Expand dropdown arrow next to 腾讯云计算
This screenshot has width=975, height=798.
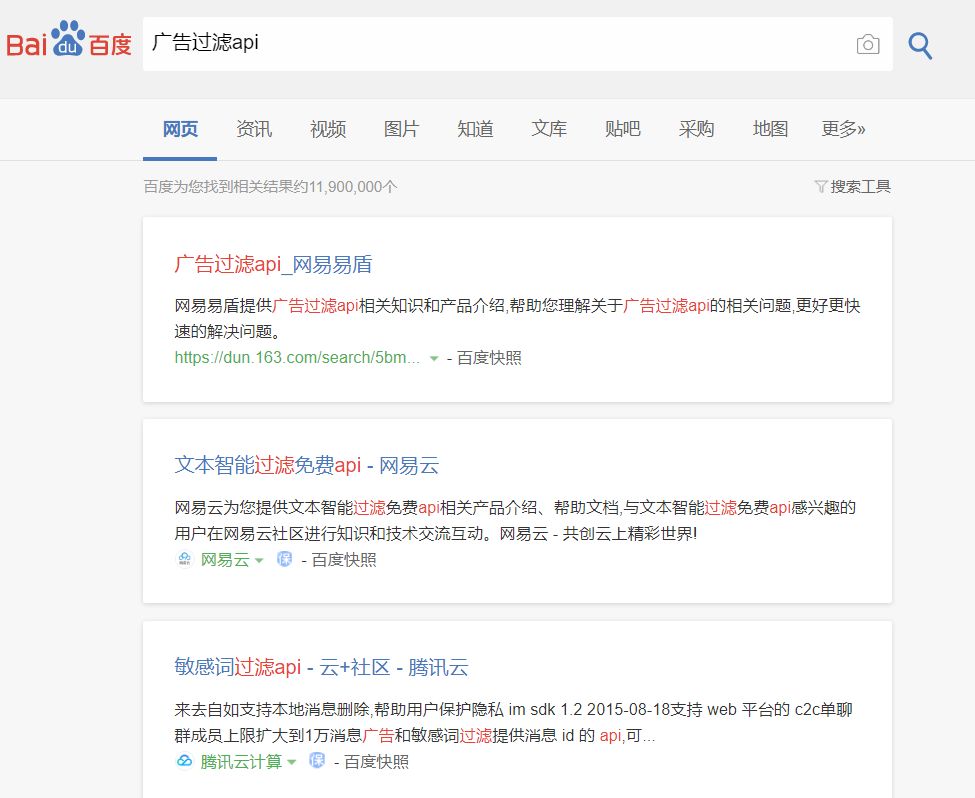[x=292, y=762]
